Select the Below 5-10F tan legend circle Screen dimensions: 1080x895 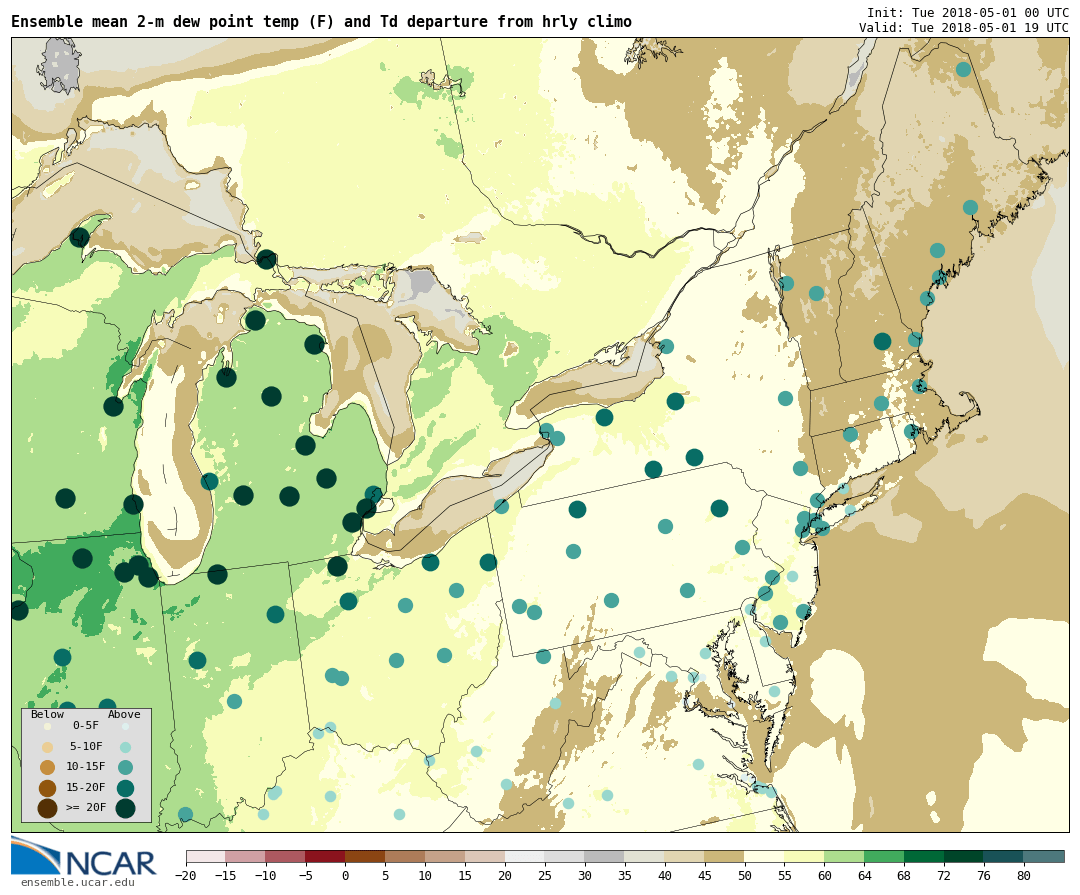(48, 747)
